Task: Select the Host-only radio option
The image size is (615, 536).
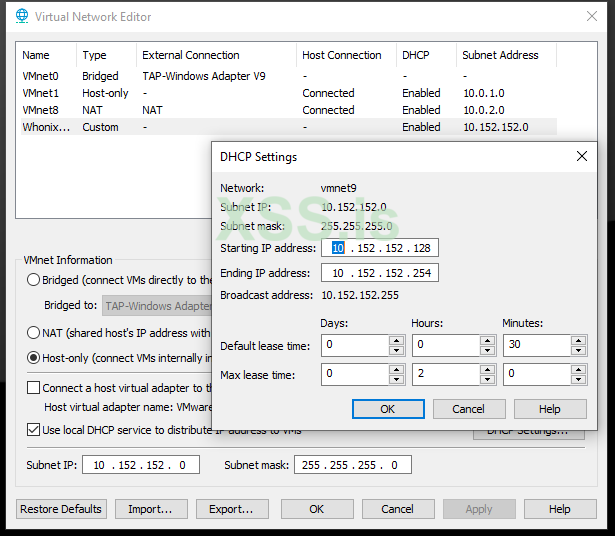Action: [33, 358]
